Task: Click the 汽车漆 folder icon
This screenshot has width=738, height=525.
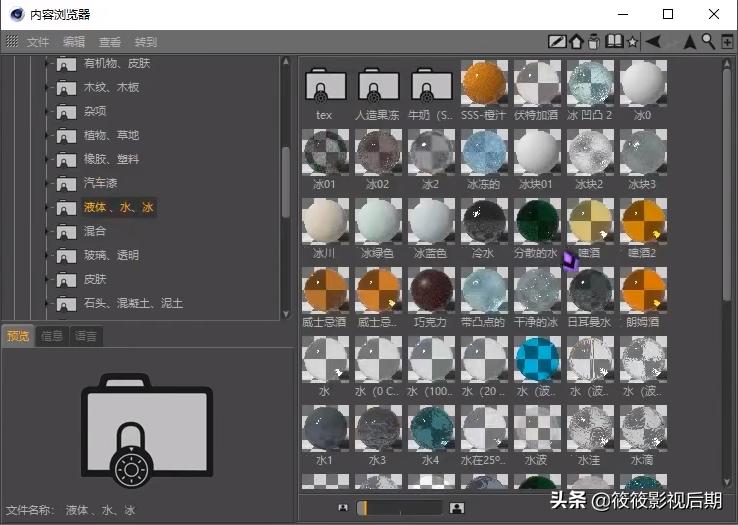Action: pyautogui.click(x=66, y=184)
